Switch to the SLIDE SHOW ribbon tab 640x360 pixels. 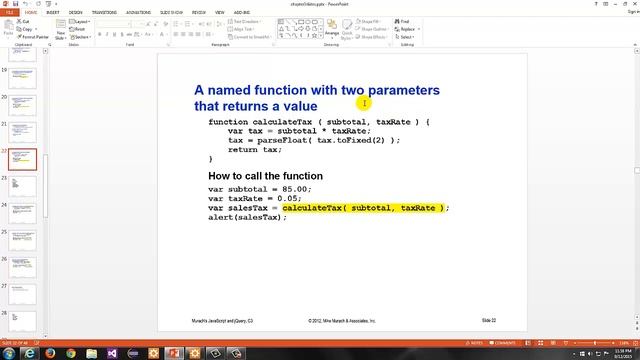coord(171,13)
